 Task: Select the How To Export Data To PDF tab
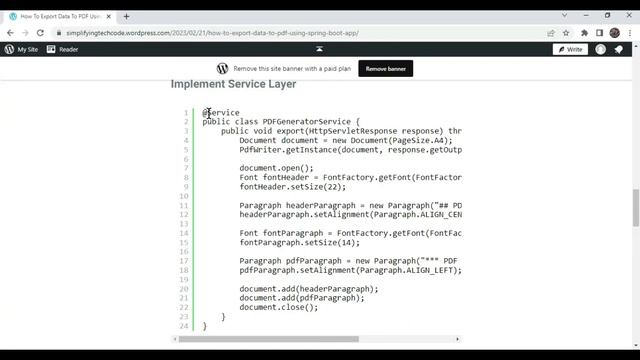click(60, 16)
